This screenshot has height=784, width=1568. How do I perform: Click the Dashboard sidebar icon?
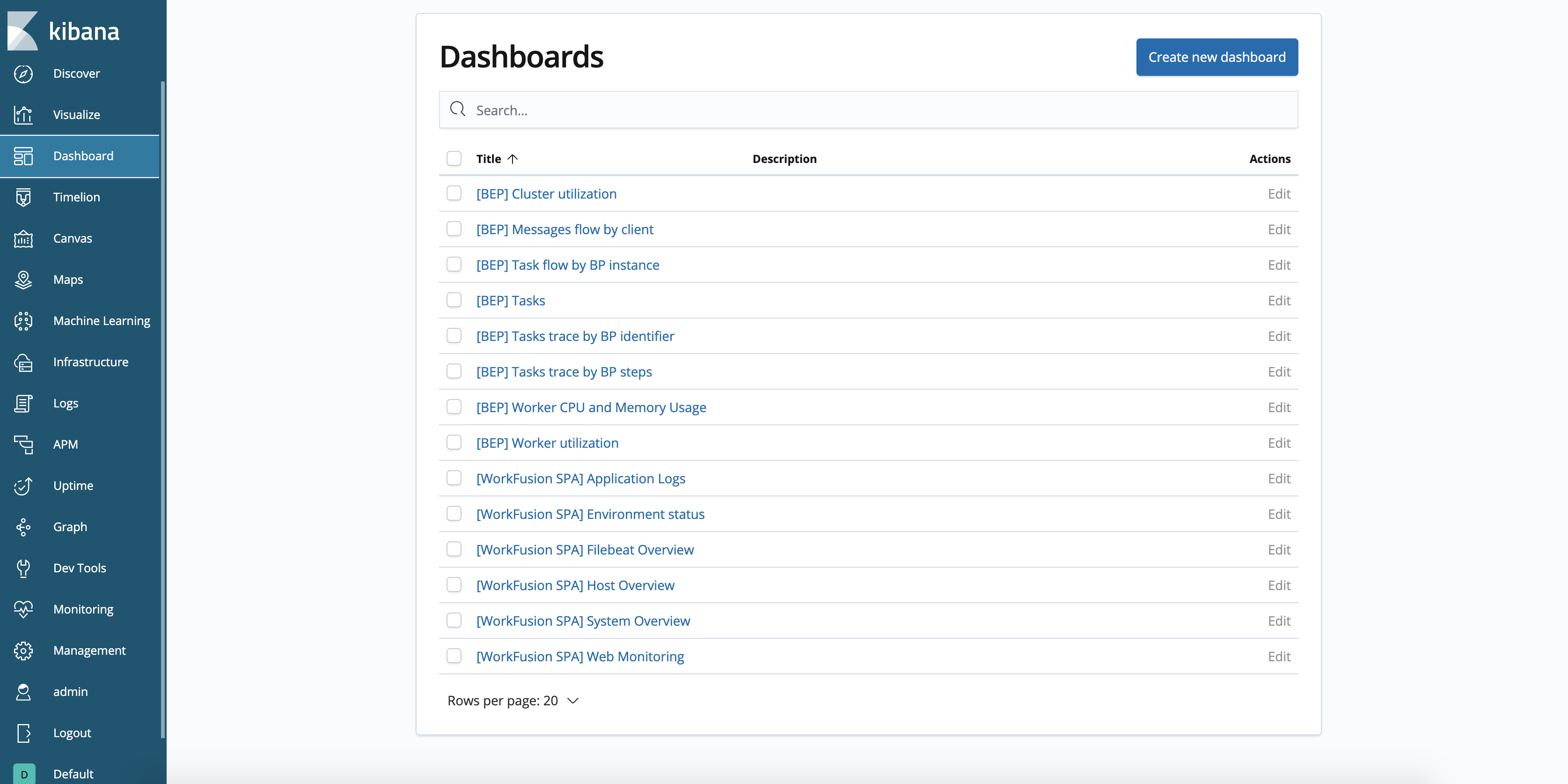click(x=23, y=156)
